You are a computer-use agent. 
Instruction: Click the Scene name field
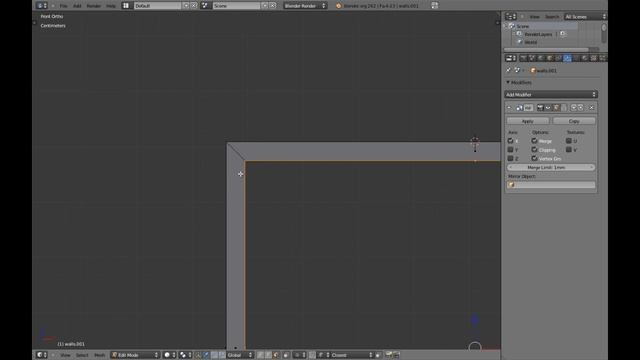[236, 6]
